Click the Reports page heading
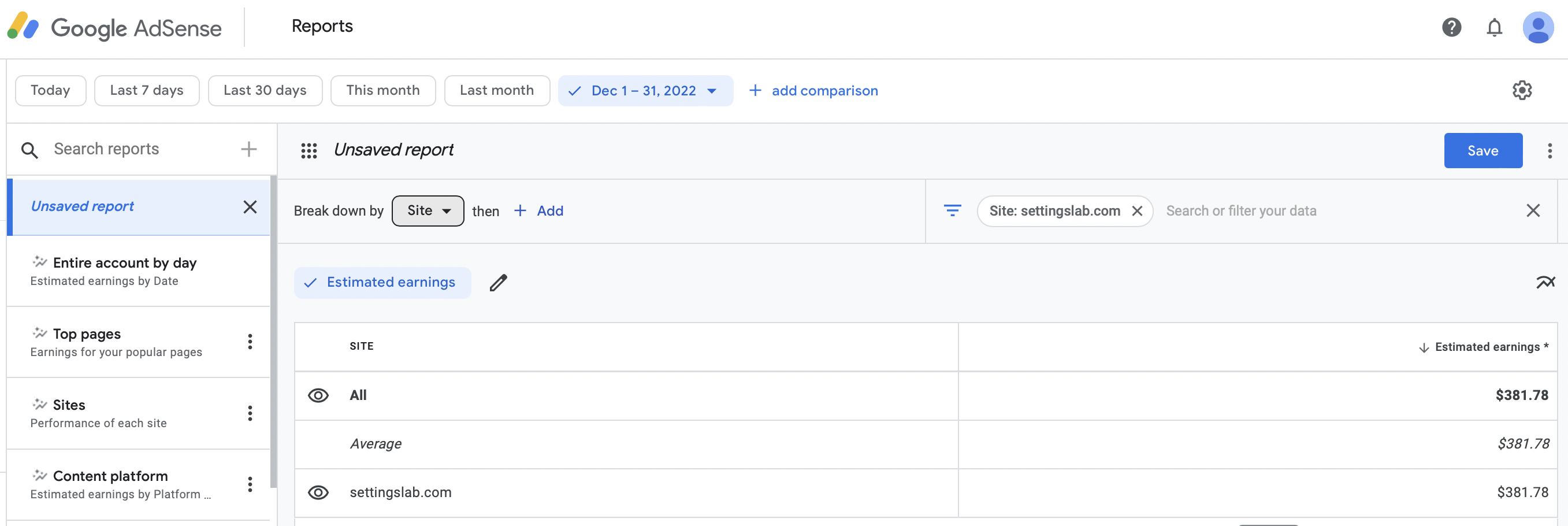 coord(322,26)
